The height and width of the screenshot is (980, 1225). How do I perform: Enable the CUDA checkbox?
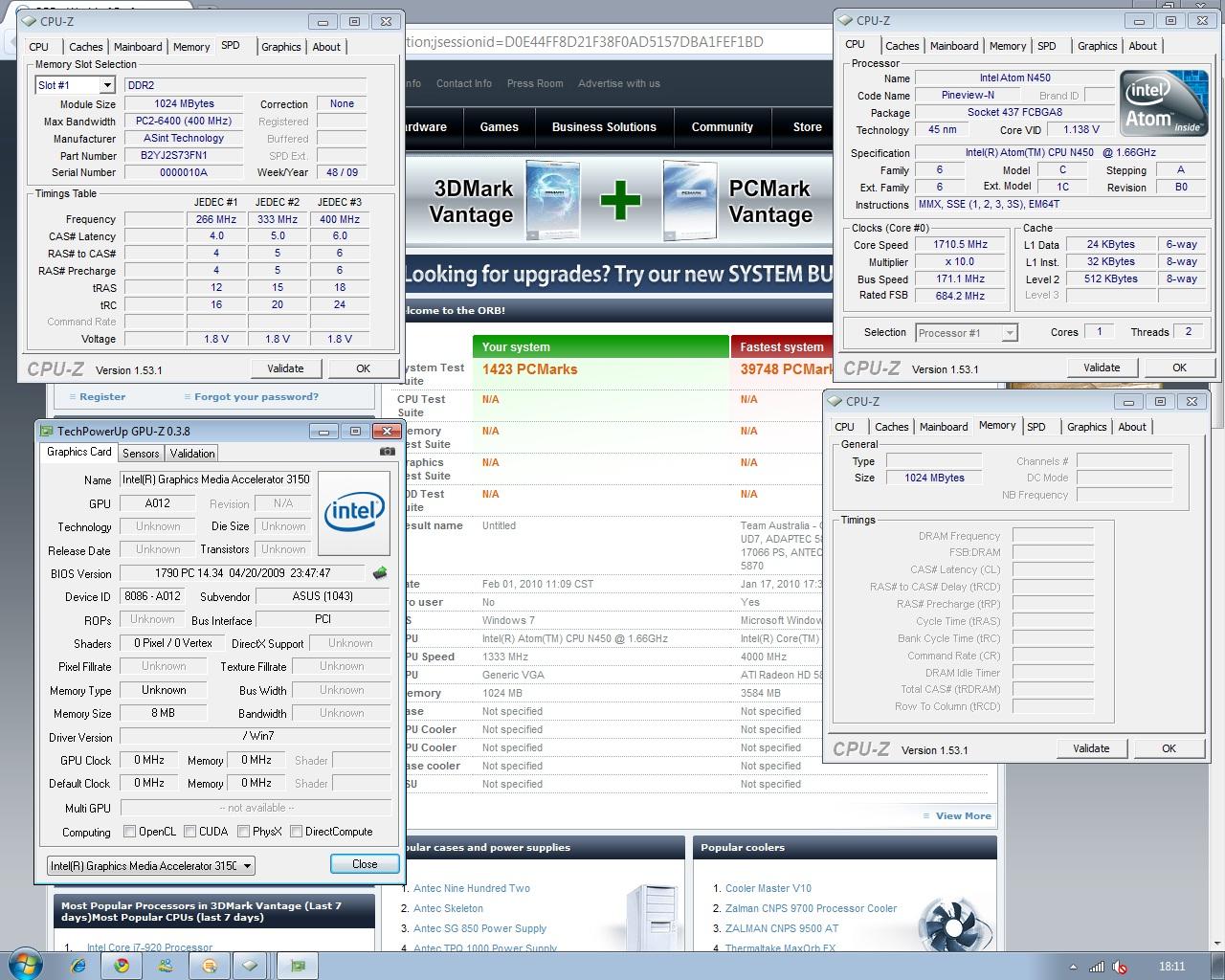189,832
